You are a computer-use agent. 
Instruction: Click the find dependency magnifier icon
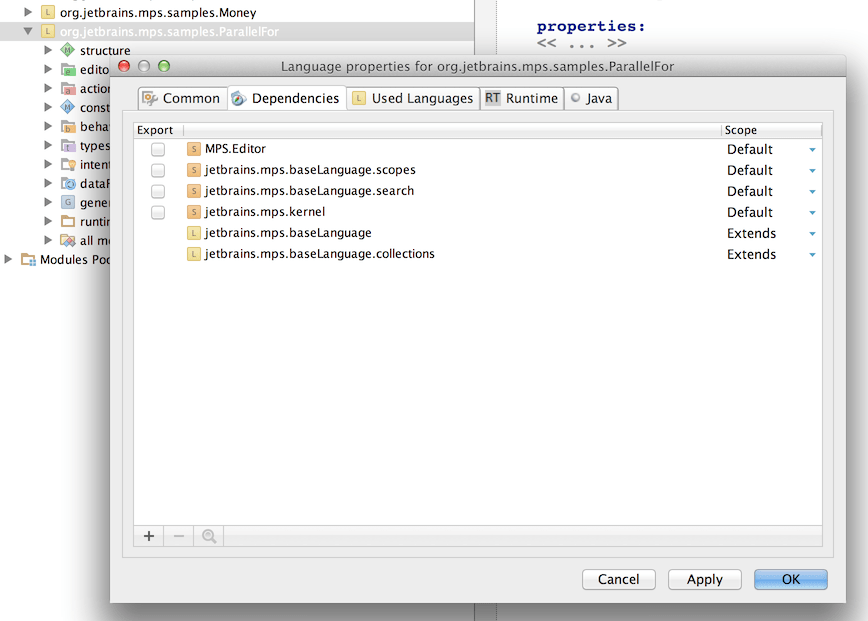click(209, 536)
